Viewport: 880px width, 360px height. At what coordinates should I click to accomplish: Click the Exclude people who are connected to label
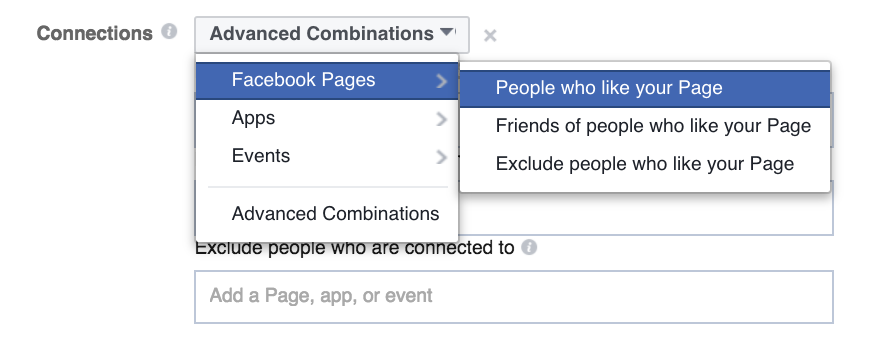point(355,248)
